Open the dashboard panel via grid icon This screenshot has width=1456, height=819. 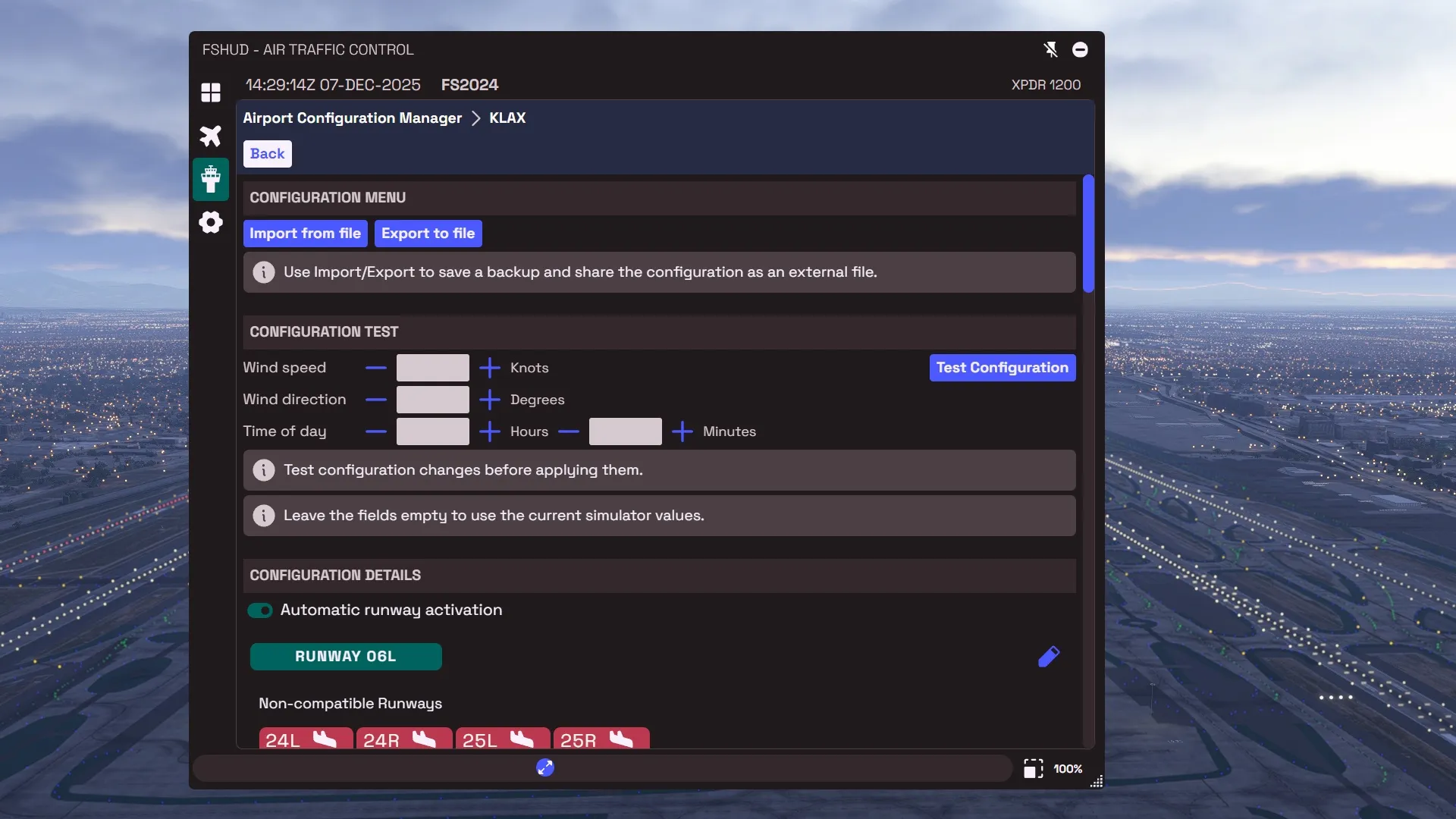tap(211, 93)
